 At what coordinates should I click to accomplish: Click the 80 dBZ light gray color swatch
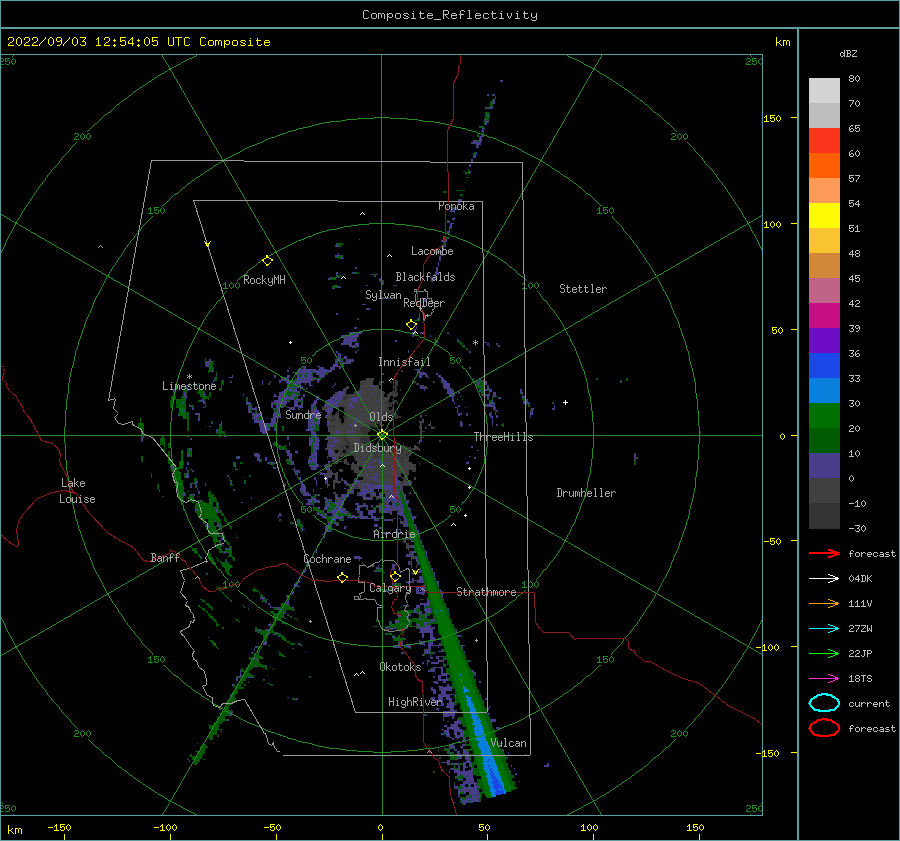click(824, 91)
